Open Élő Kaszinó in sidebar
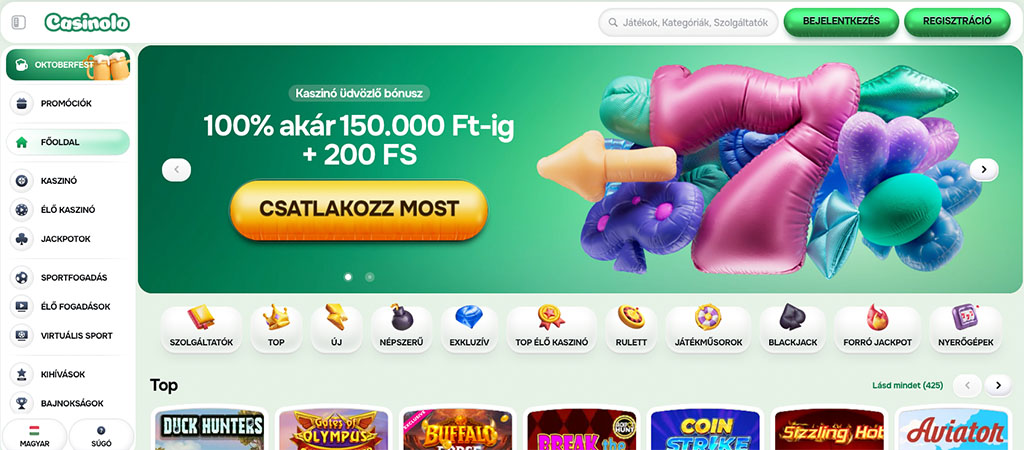 [x=68, y=210]
